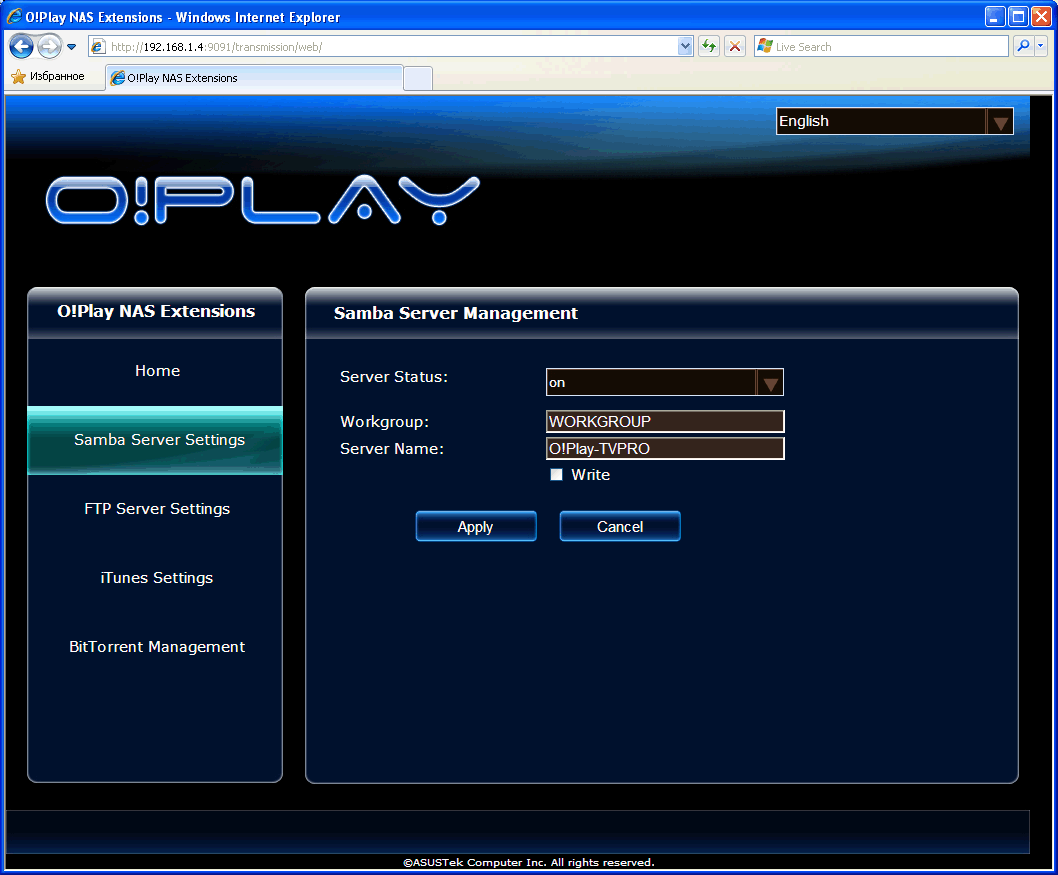Go back with the browser Back arrow
Image resolution: width=1058 pixels, height=875 pixels.
pyautogui.click(x=22, y=47)
